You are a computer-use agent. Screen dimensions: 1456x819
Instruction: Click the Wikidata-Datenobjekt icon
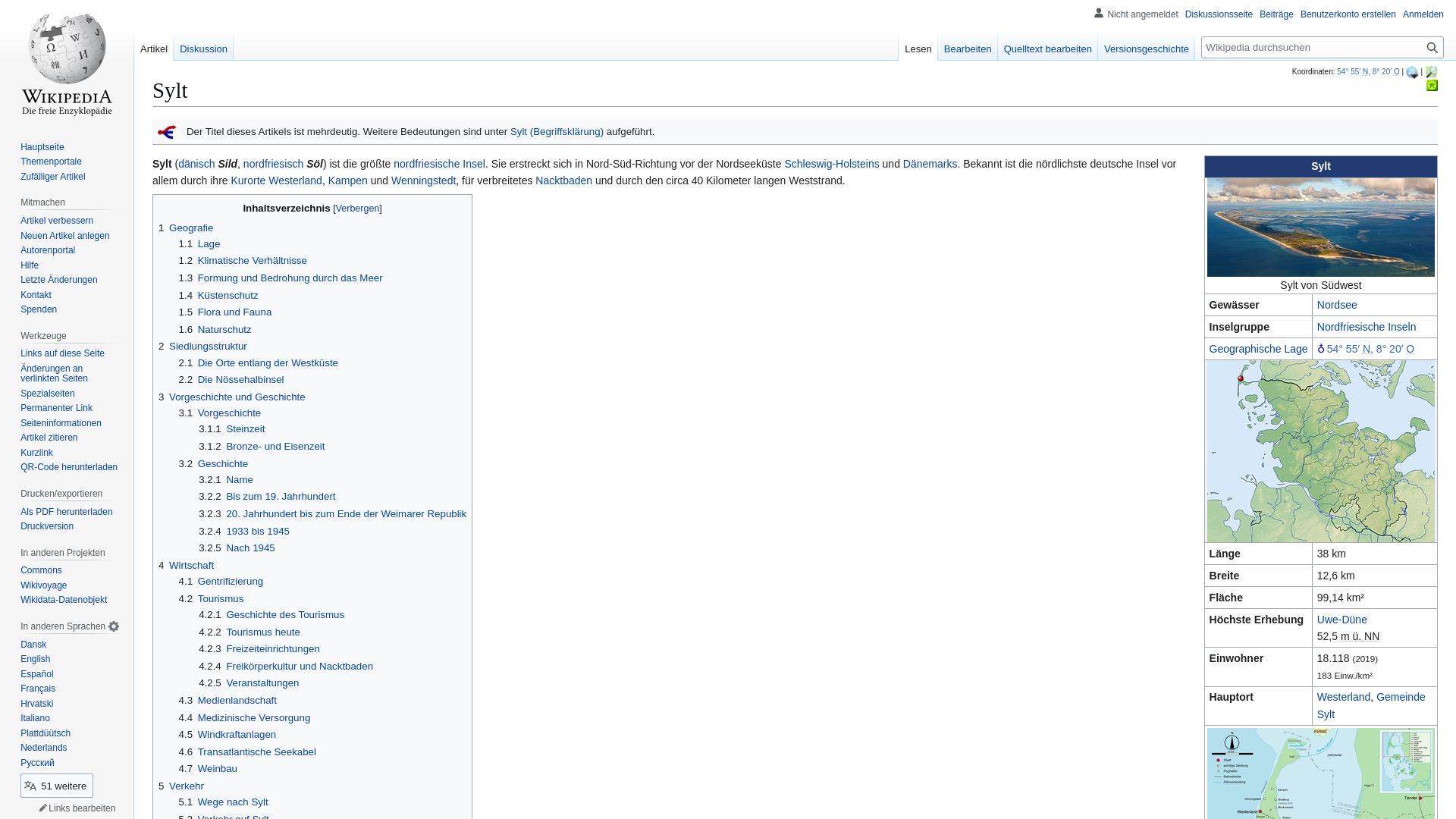point(63,599)
